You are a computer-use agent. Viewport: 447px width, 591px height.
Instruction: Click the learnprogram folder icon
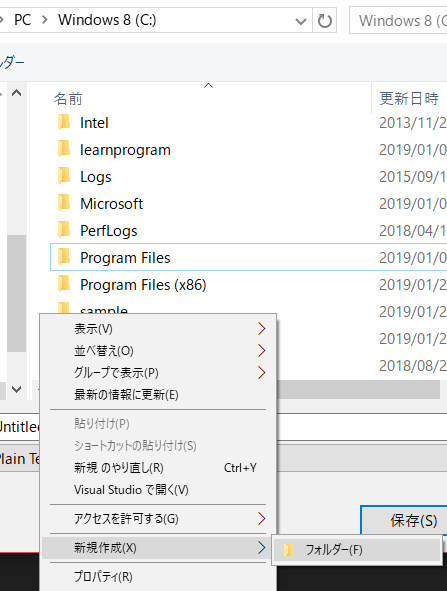click(x=64, y=150)
